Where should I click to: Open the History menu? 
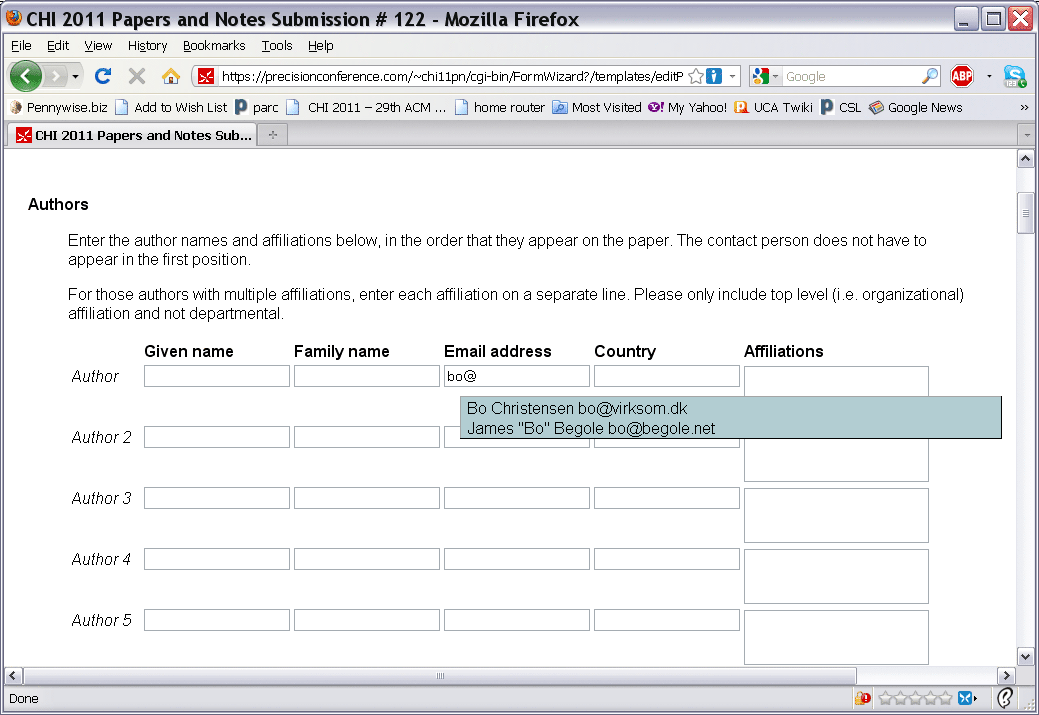147,46
